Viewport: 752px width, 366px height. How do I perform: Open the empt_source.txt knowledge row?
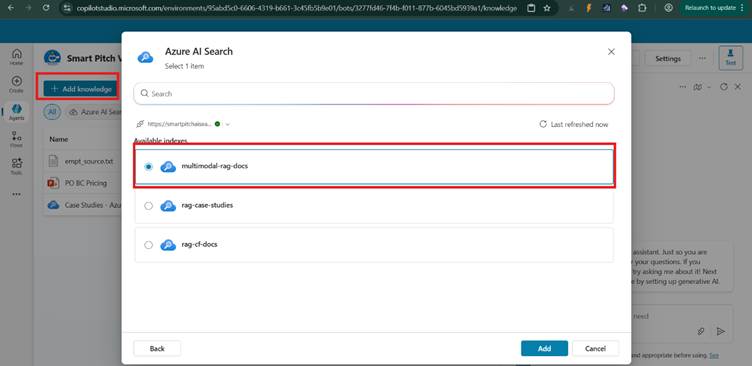coord(83,162)
